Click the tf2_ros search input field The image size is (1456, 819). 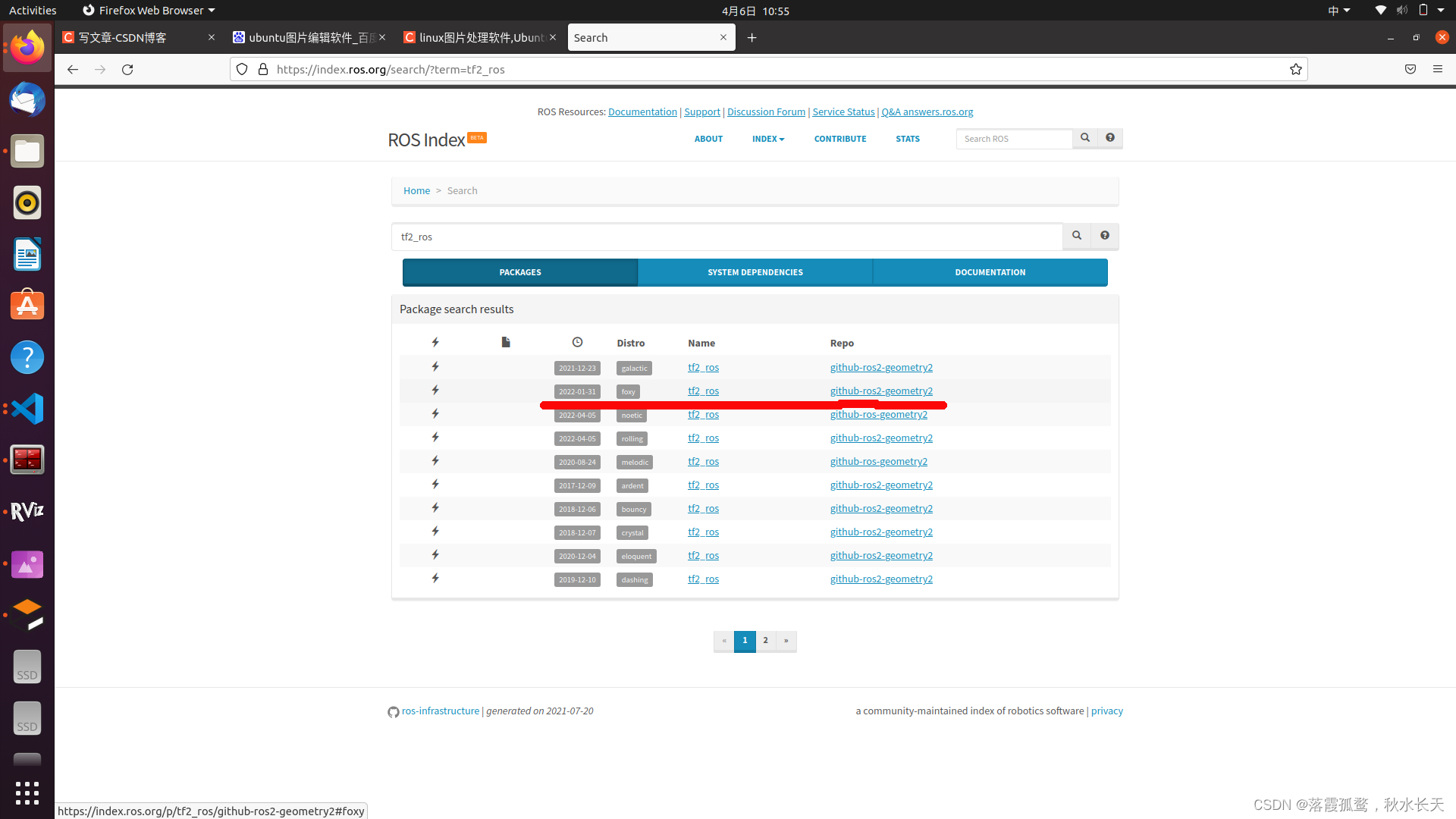tap(726, 237)
